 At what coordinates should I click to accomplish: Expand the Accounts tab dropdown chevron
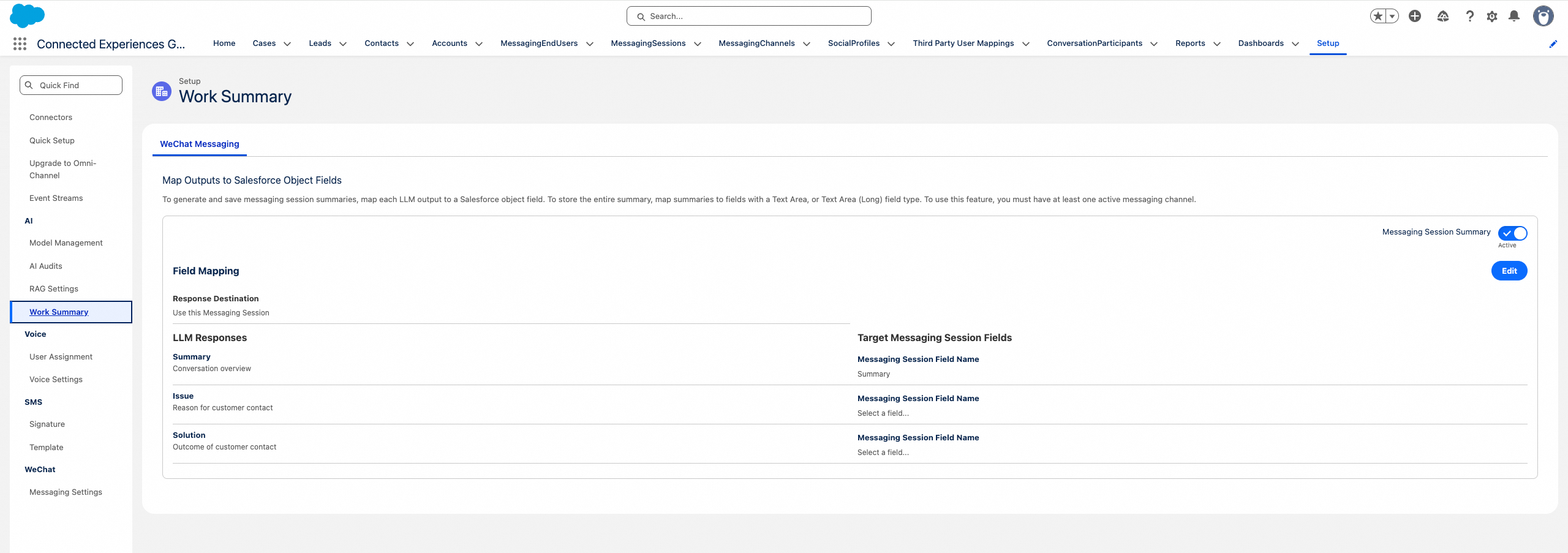pyautogui.click(x=479, y=44)
